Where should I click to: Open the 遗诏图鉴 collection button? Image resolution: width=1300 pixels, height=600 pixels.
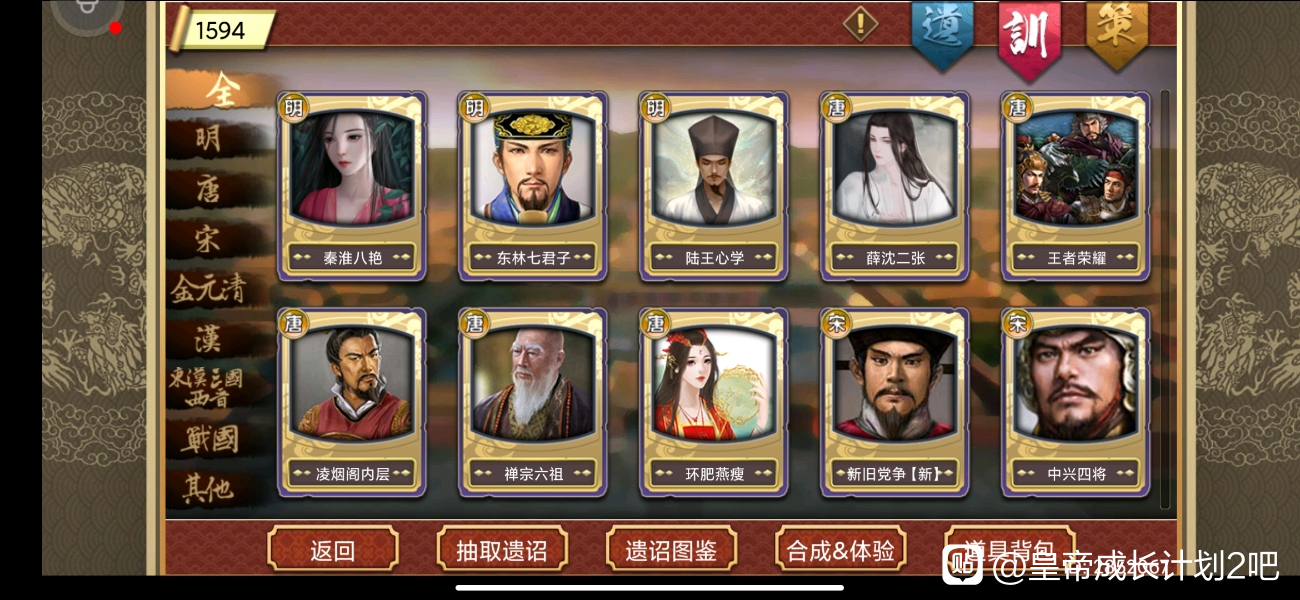[671, 550]
